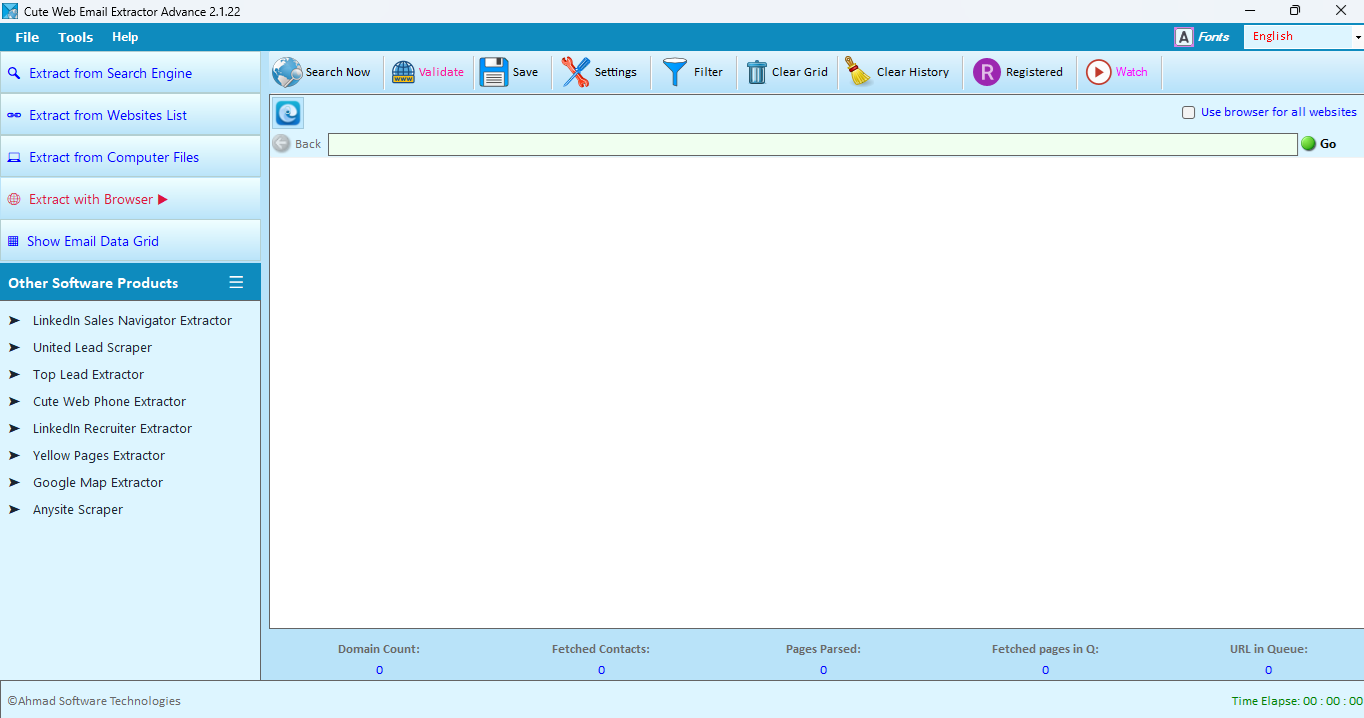Open the File menu
Screen dimensions: 1364x718
click(27, 37)
